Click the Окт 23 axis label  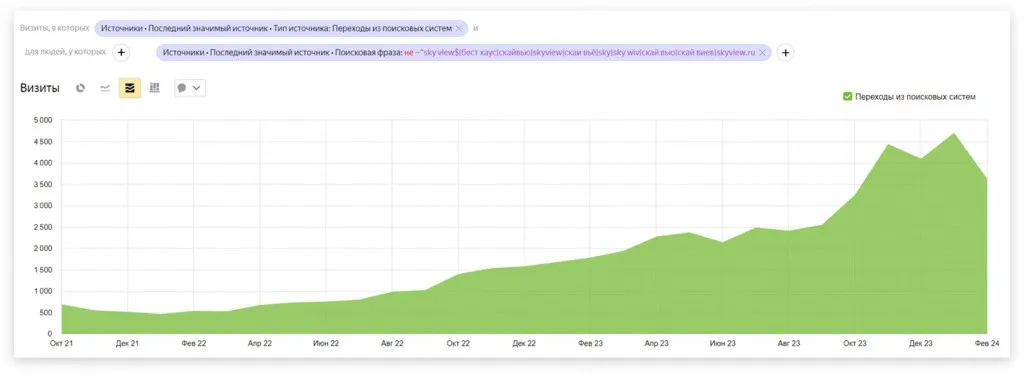click(x=855, y=343)
